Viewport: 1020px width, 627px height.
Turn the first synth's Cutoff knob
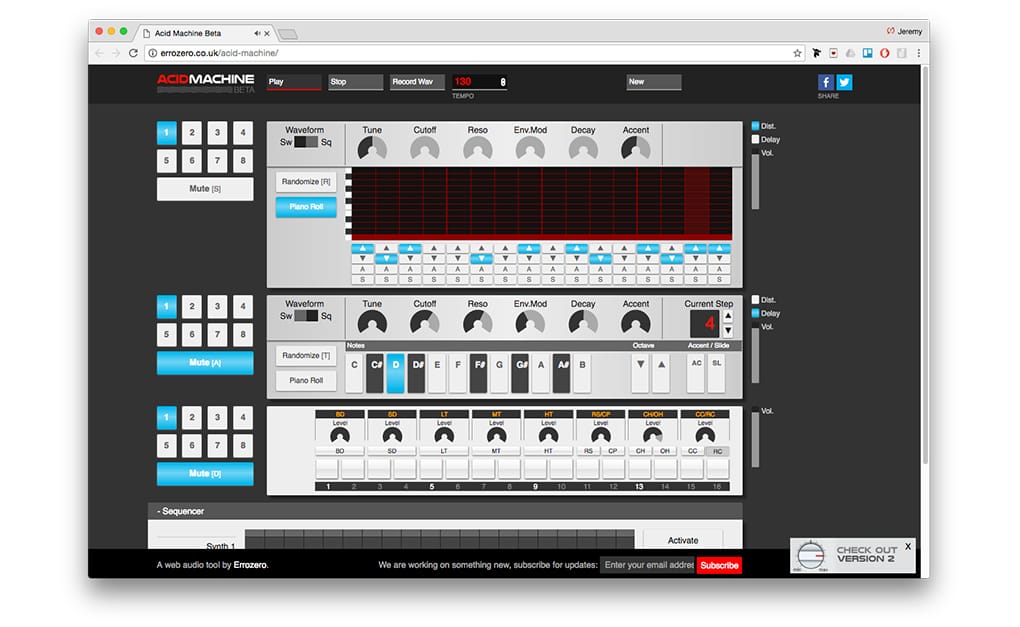point(425,150)
